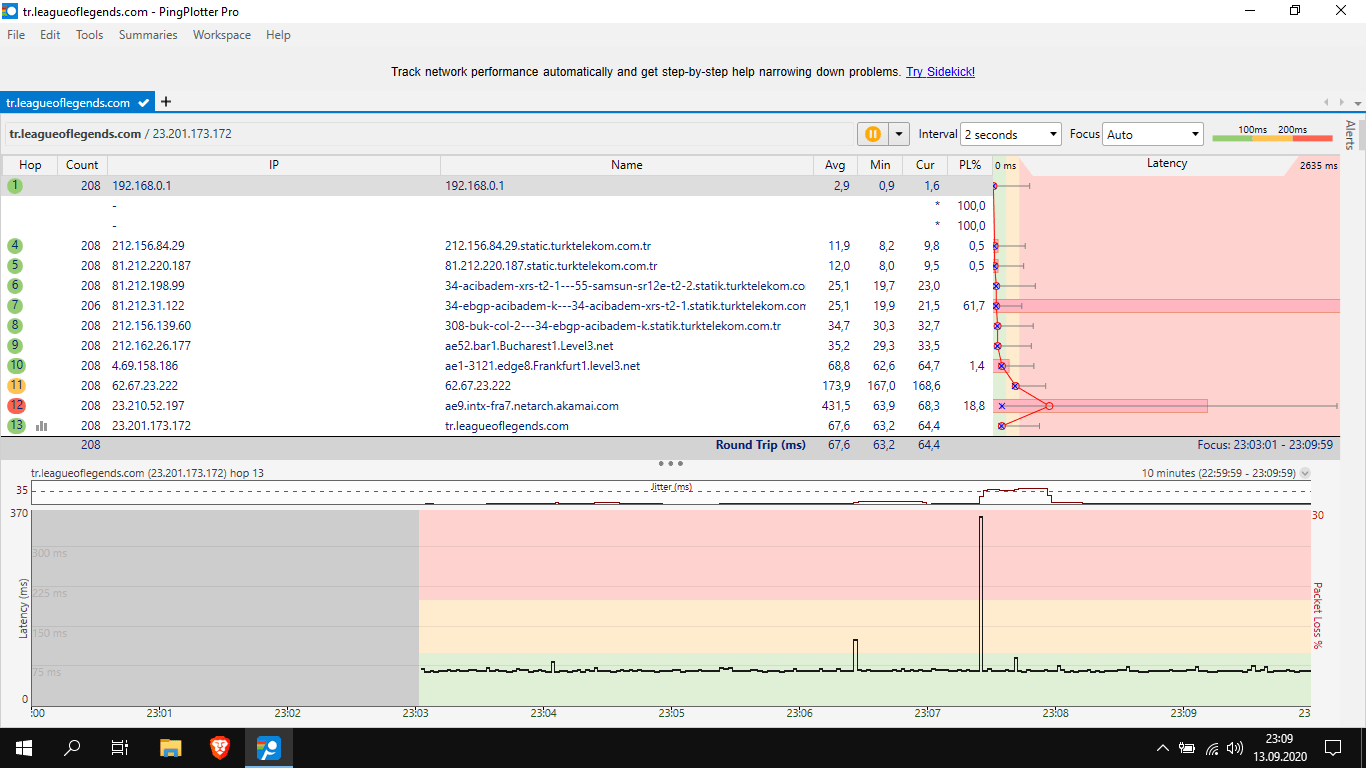Select IP cell 62.67.23.222
1366x768 pixels.
[x=145, y=386]
